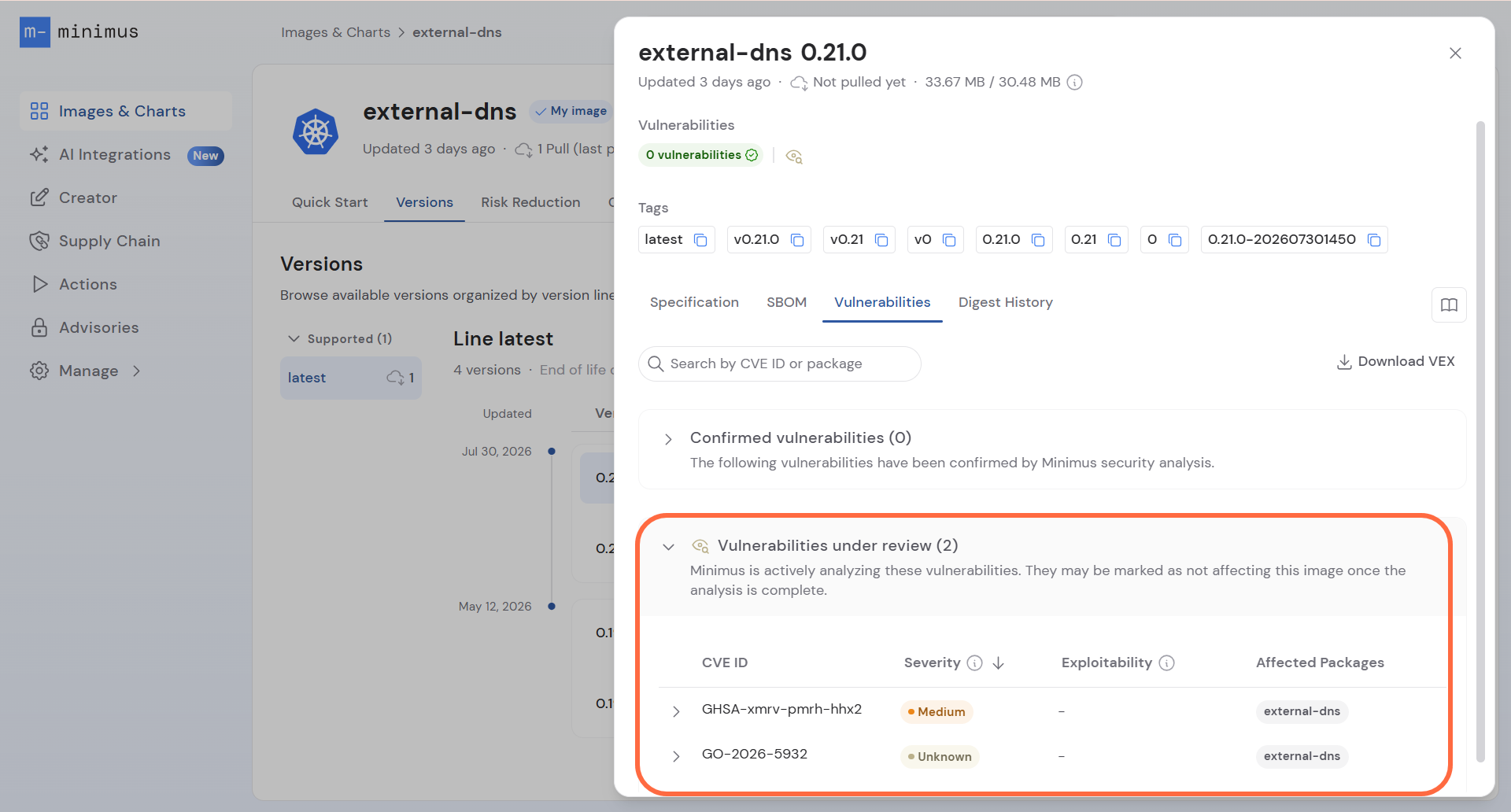The height and width of the screenshot is (812, 1511).
Task: Click the minimus logo icon
Action: 35,32
